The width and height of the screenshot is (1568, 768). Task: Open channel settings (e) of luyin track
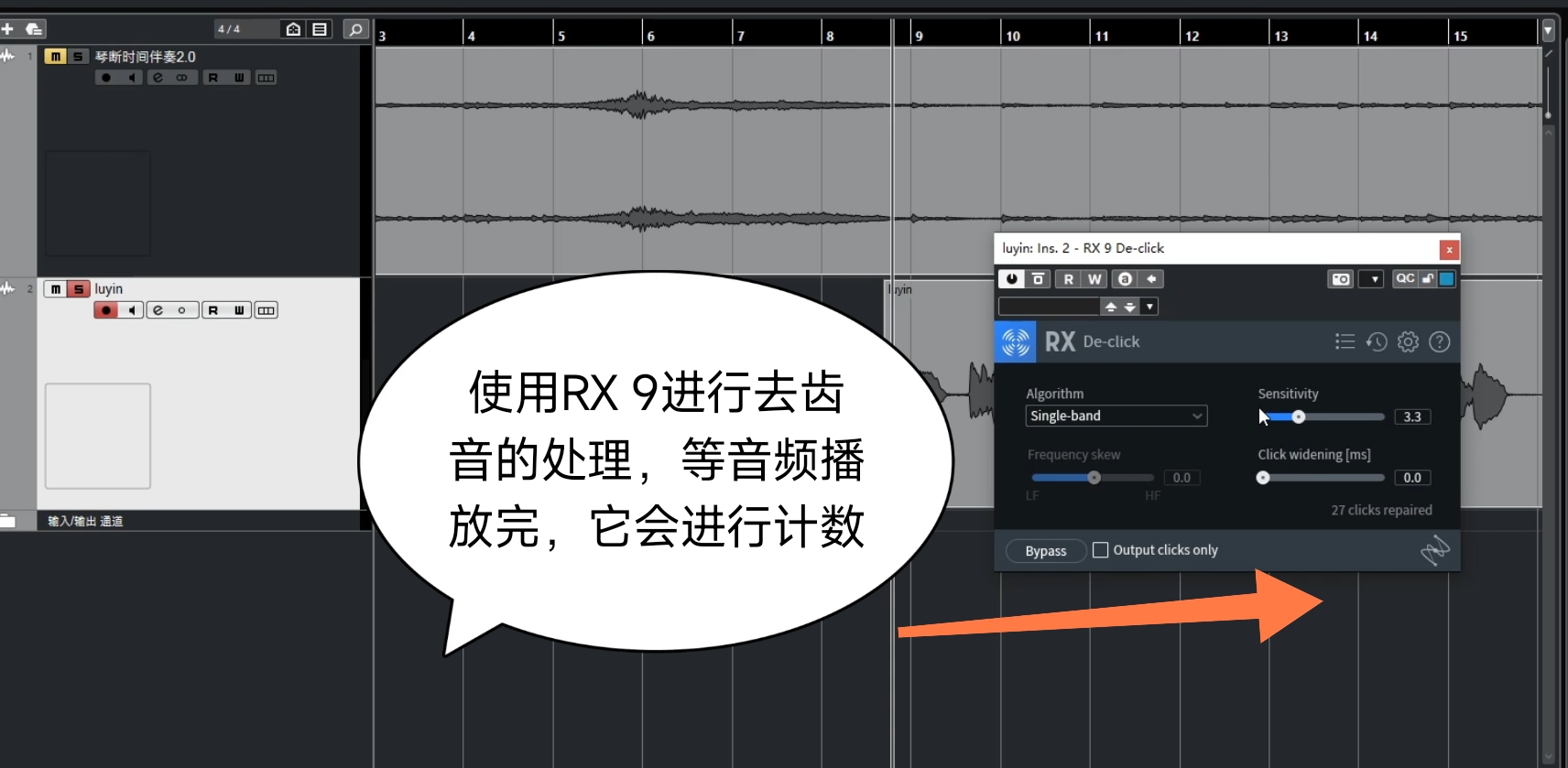tap(158, 310)
